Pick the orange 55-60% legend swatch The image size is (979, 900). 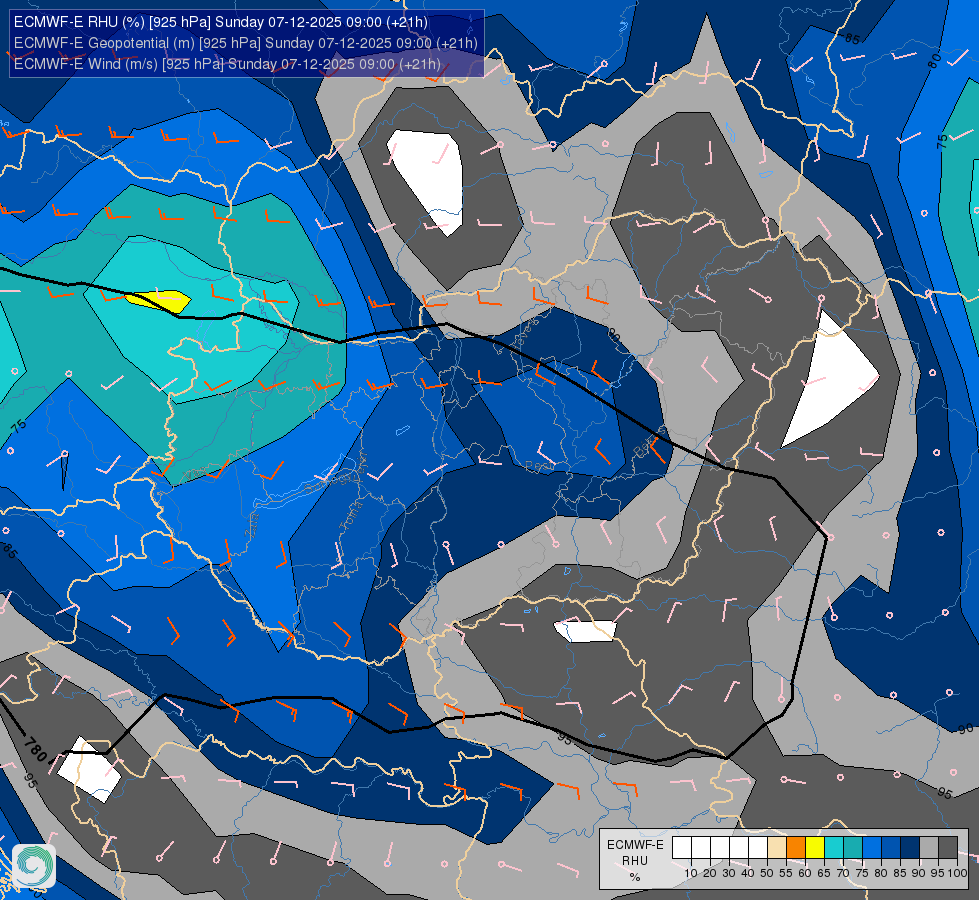click(796, 848)
